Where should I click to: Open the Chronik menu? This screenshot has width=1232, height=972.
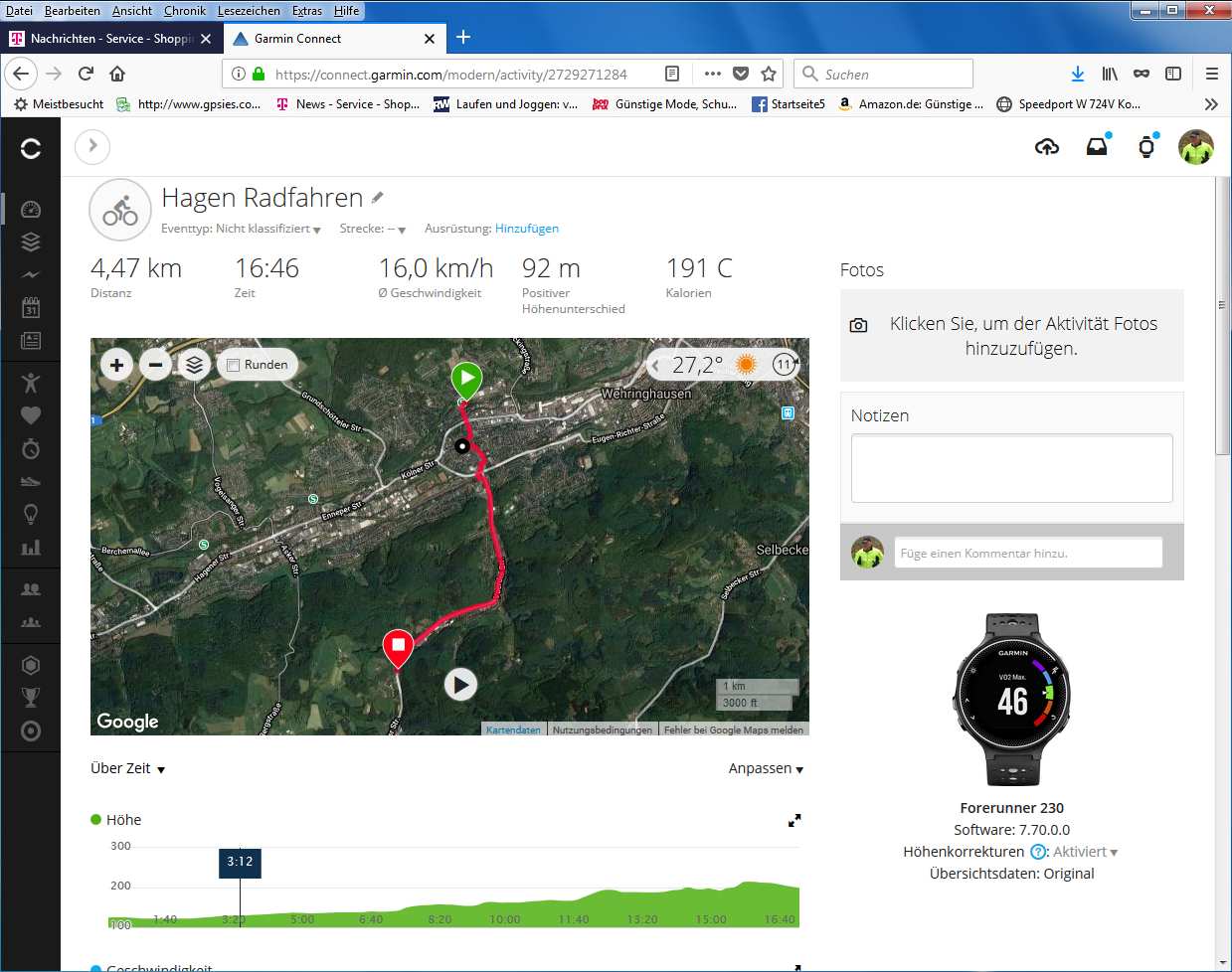pyautogui.click(x=185, y=10)
